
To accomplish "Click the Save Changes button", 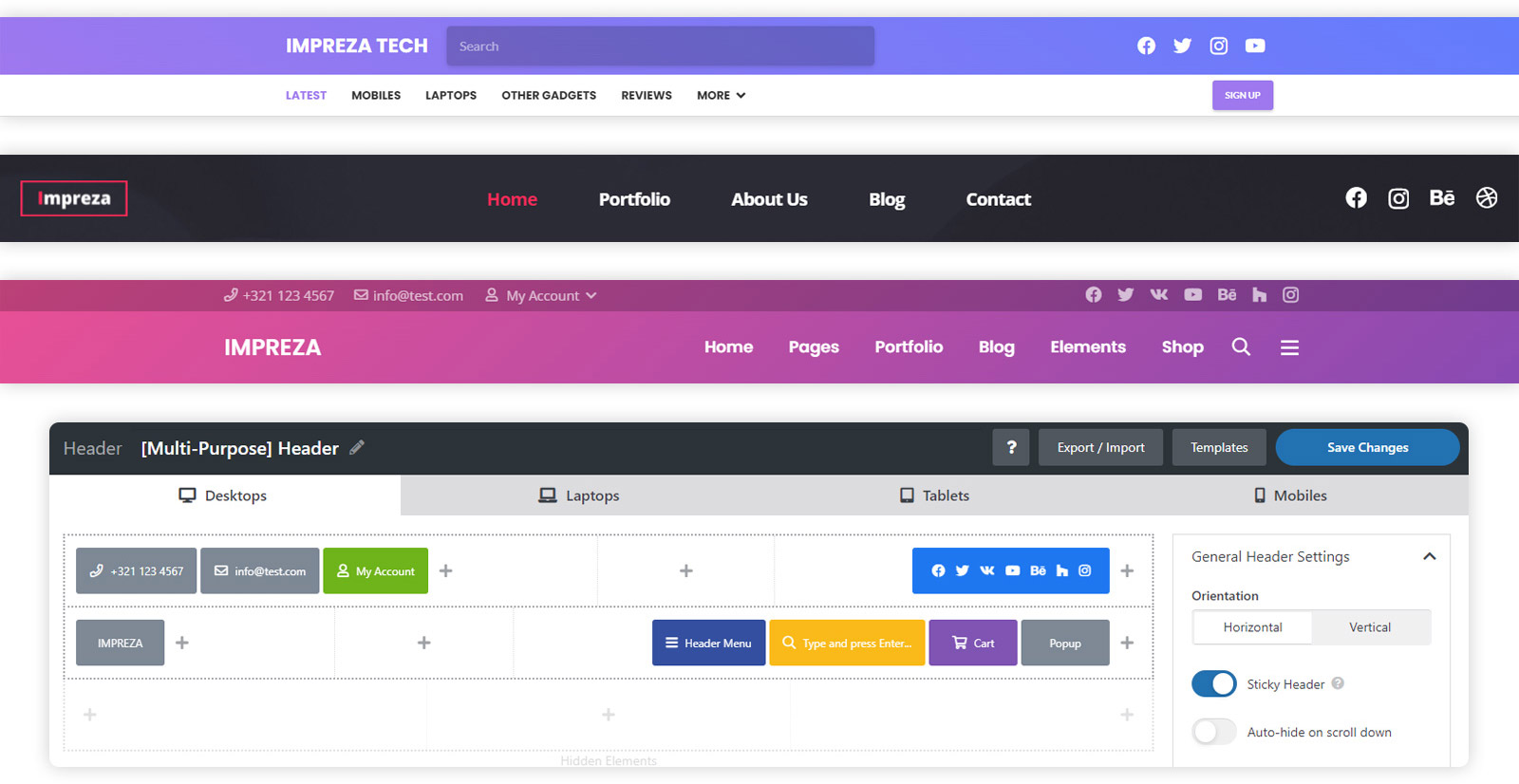I will coord(1367,447).
